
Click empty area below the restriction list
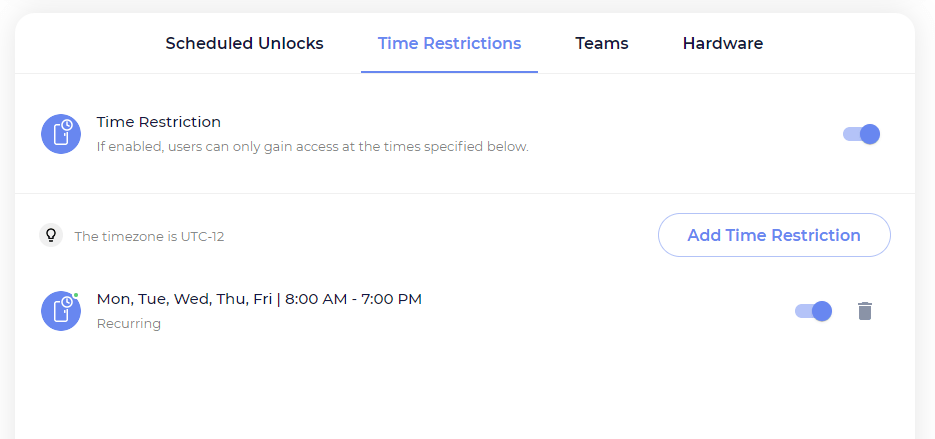[x=465, y=388]
